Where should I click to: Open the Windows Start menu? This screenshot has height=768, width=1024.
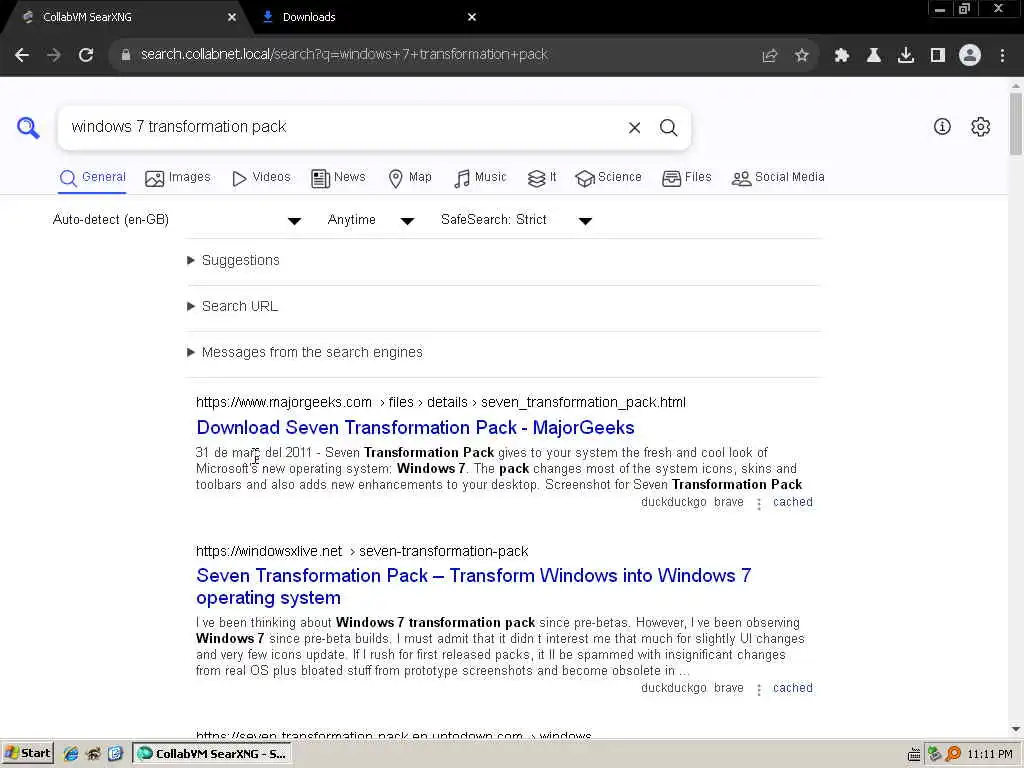27,754
